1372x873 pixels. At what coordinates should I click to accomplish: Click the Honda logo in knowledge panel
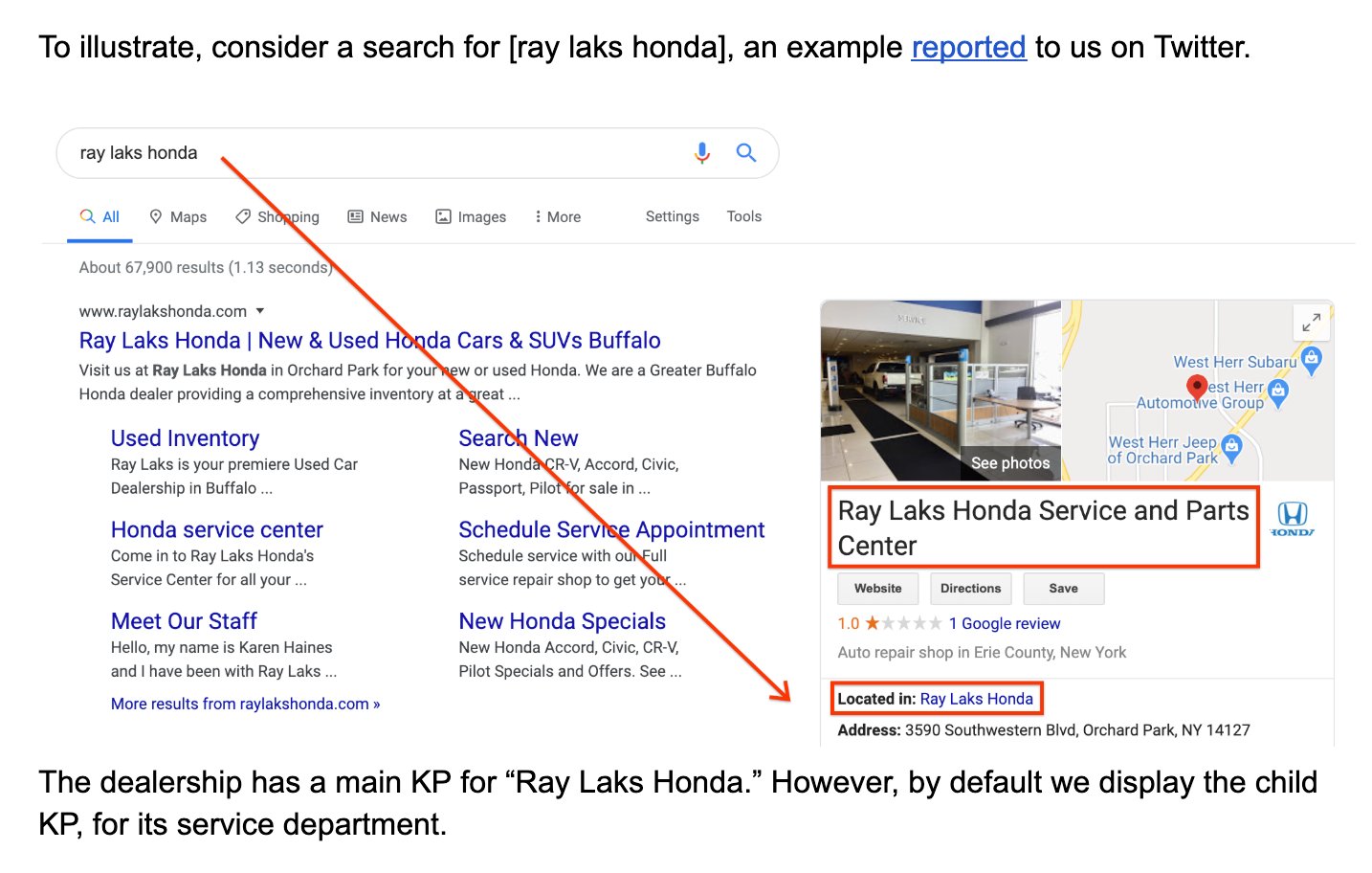tap(1293, 519)
